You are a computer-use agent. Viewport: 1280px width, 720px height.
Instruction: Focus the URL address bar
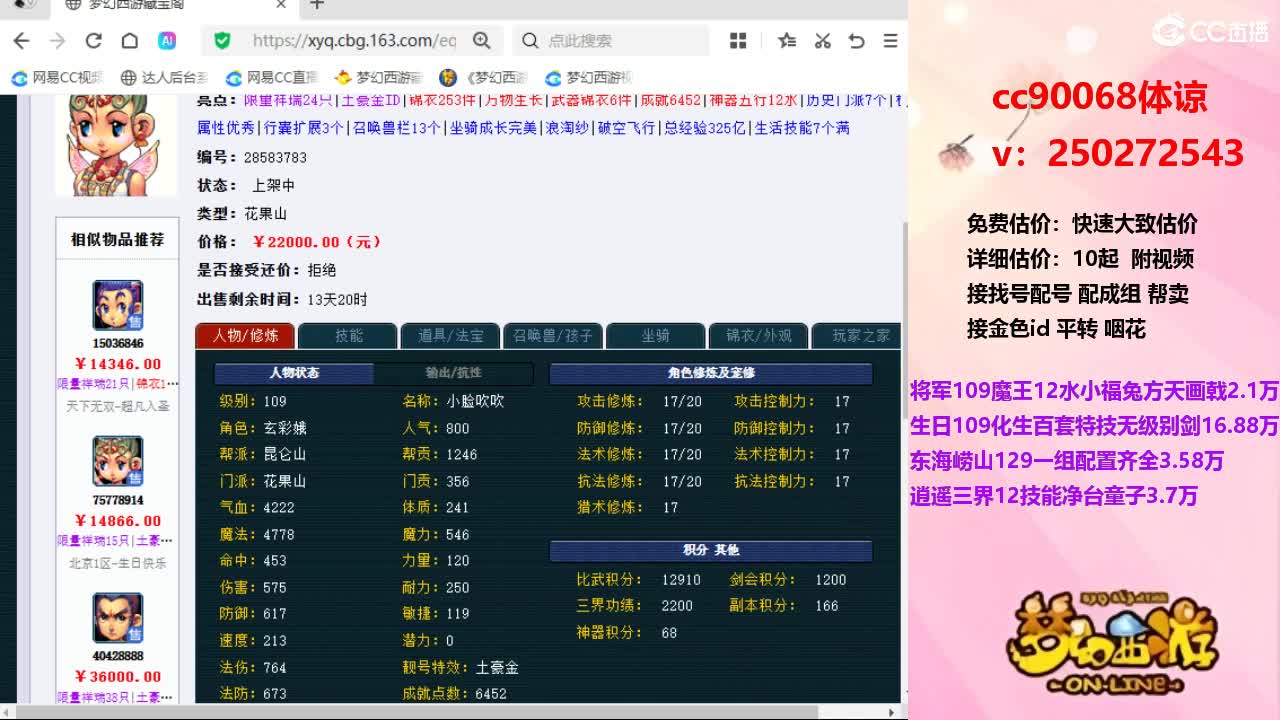(x=354, y=41)
